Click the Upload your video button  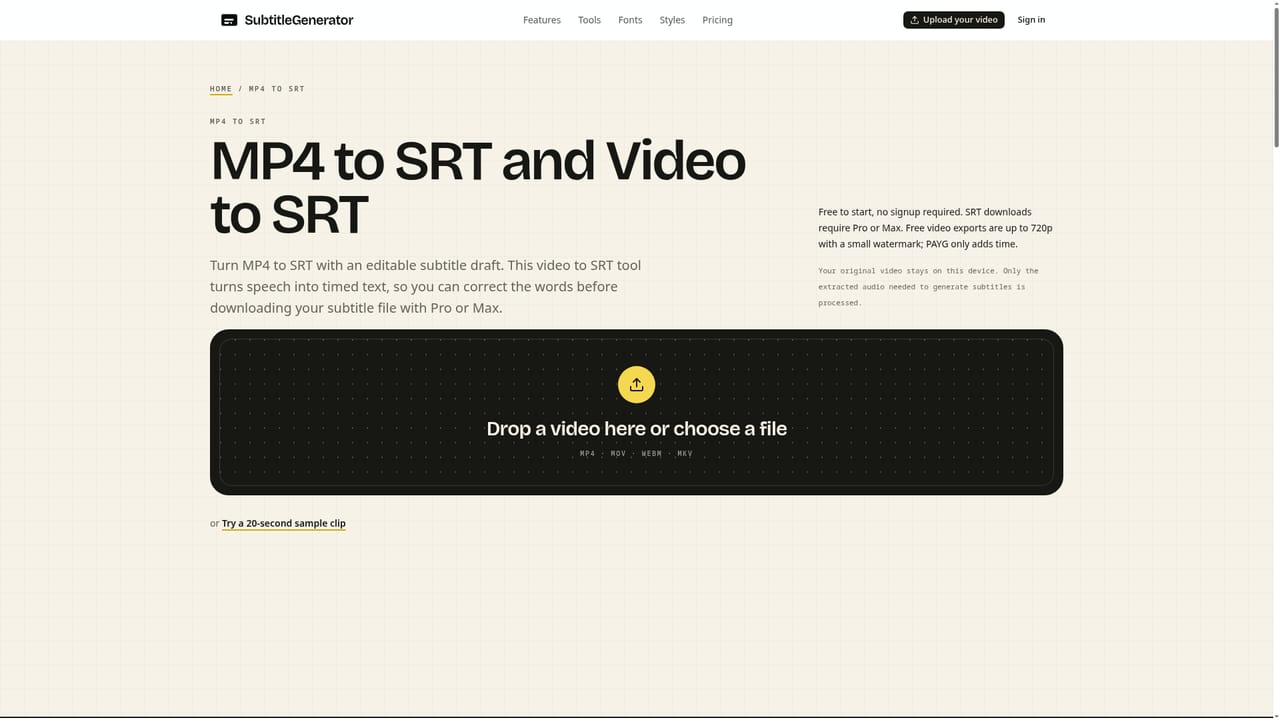point(953,20)
